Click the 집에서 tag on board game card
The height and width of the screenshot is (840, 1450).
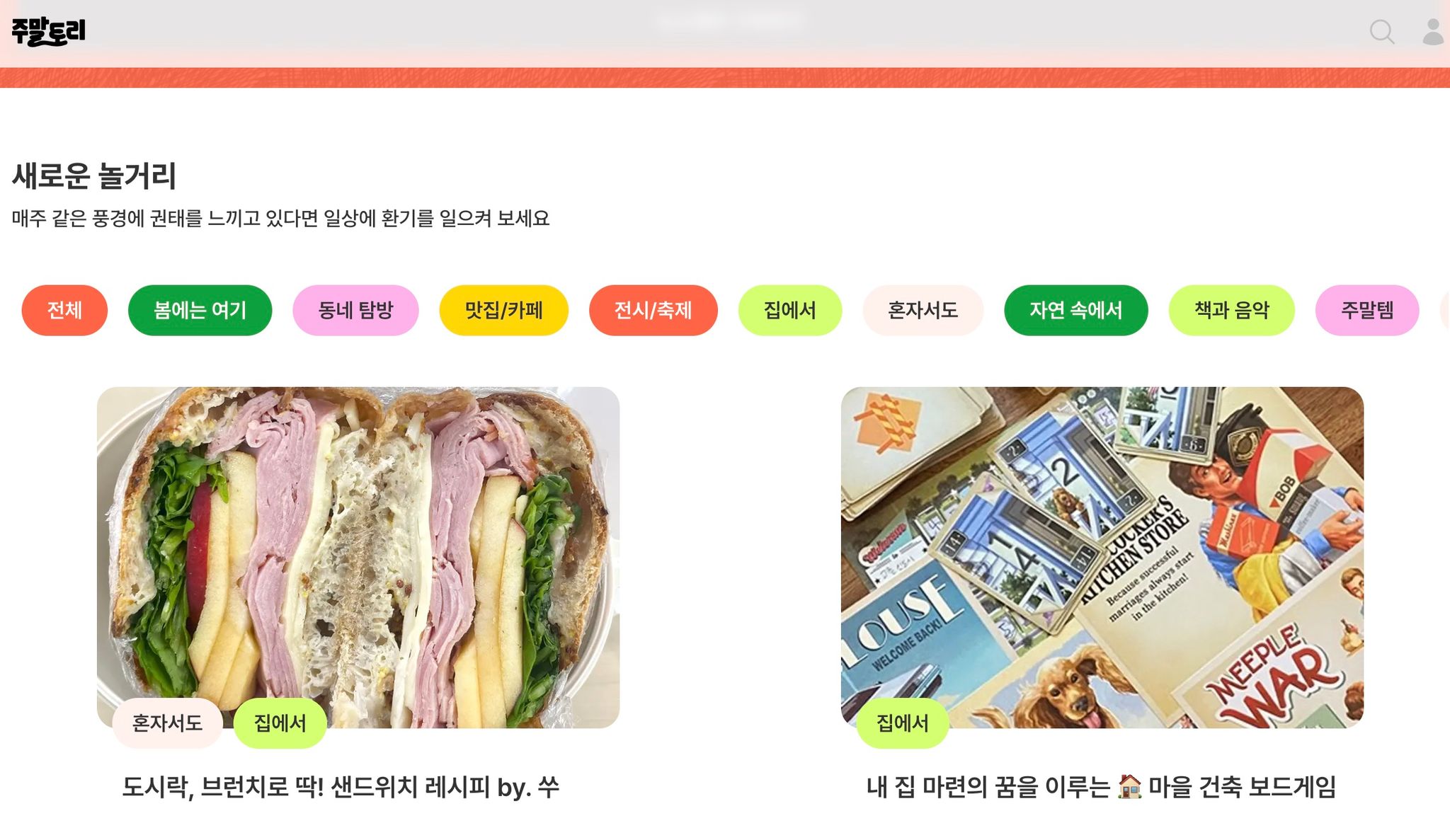[x=902, y=723]
